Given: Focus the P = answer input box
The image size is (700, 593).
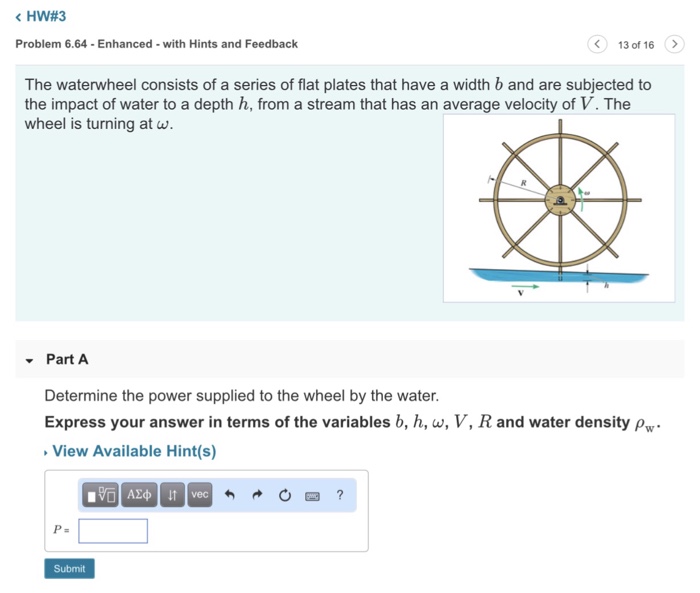Looking at the screenshot, I should point(113,531).
